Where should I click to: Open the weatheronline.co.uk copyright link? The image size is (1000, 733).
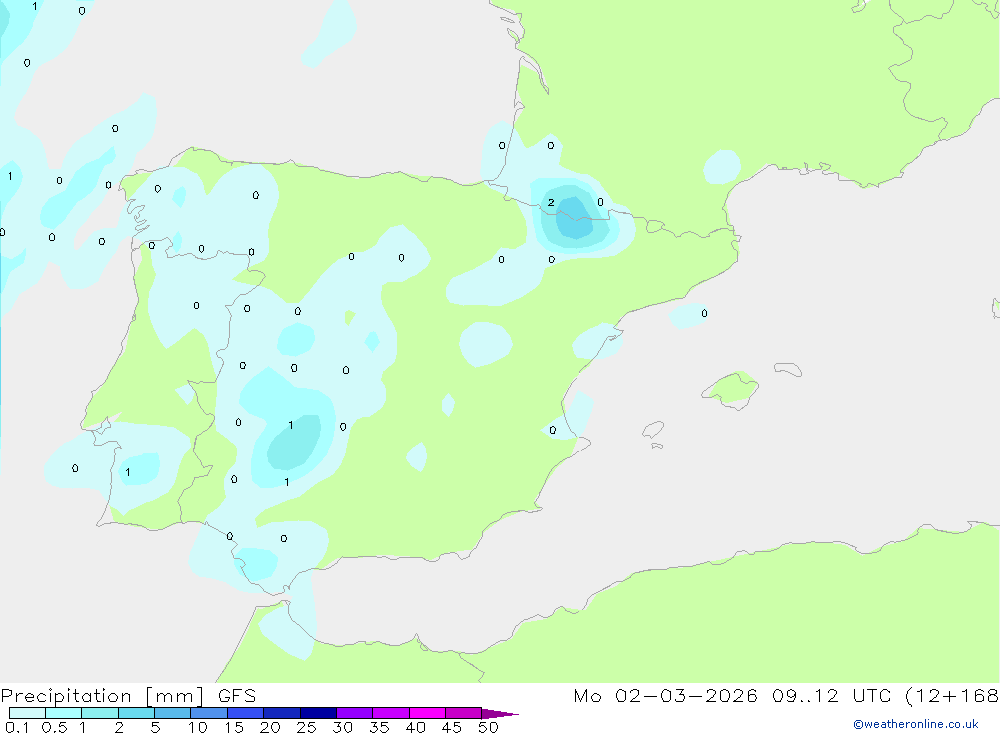coord(916,724)
